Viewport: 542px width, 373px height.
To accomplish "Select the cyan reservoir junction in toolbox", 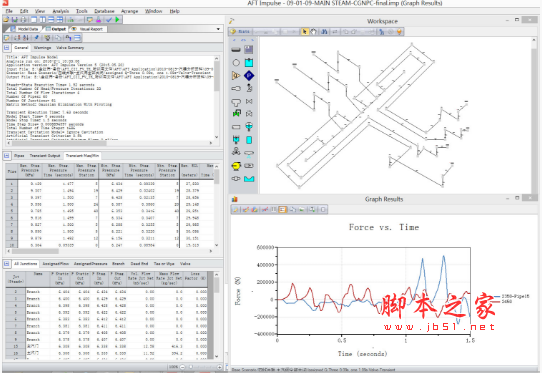I will tap(249, 63).
